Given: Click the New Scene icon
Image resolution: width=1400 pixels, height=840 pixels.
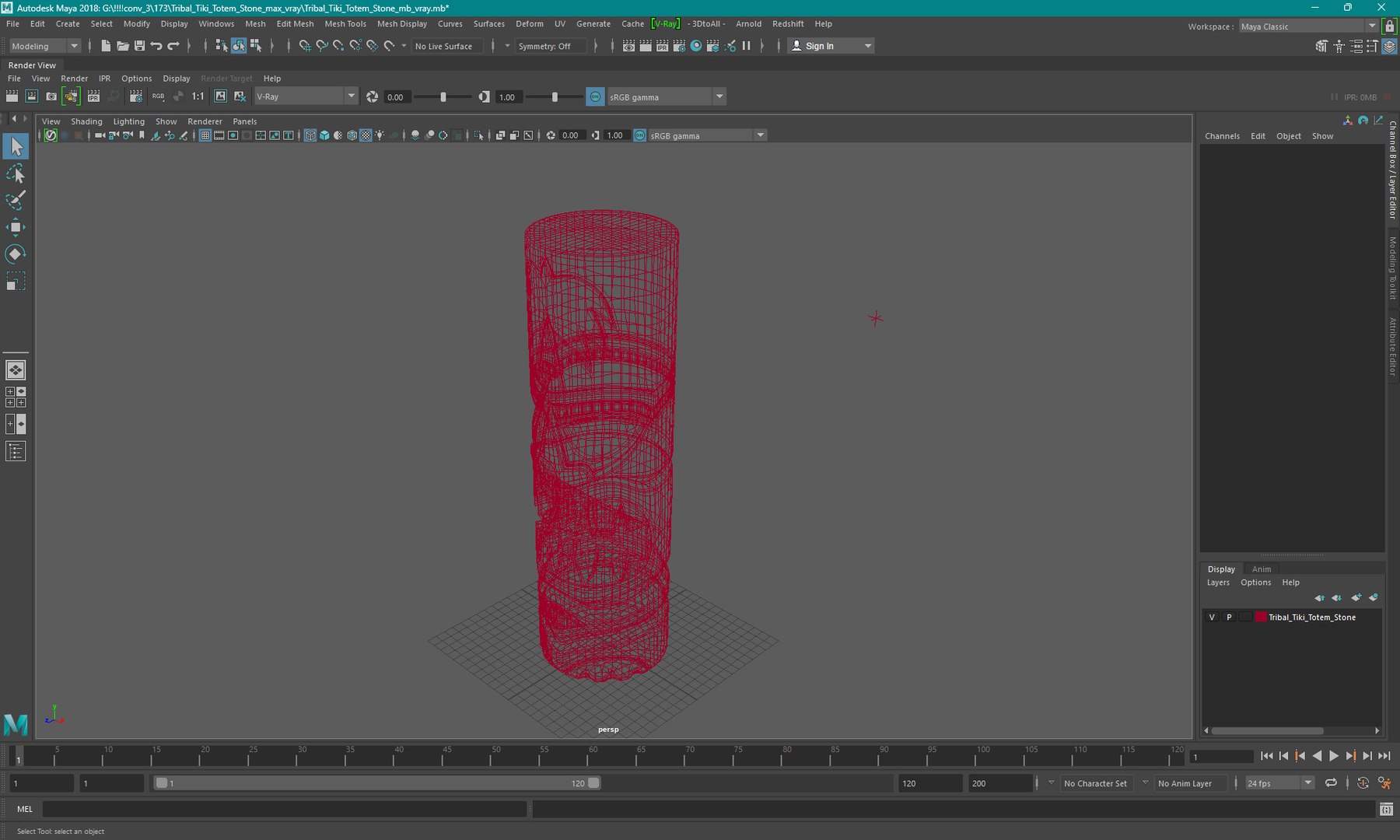Looking at the screenshot, I should tap(106, 46).
